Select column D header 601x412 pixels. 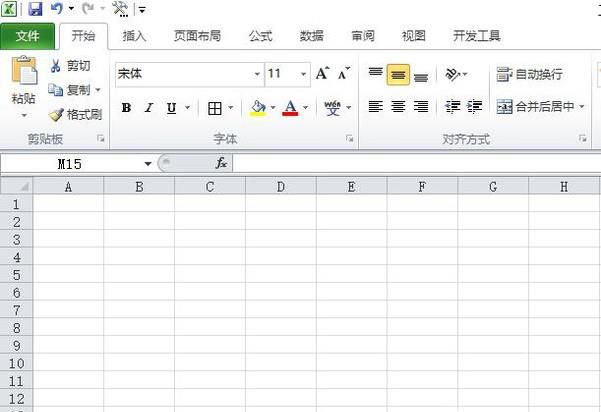coord(281,187)
